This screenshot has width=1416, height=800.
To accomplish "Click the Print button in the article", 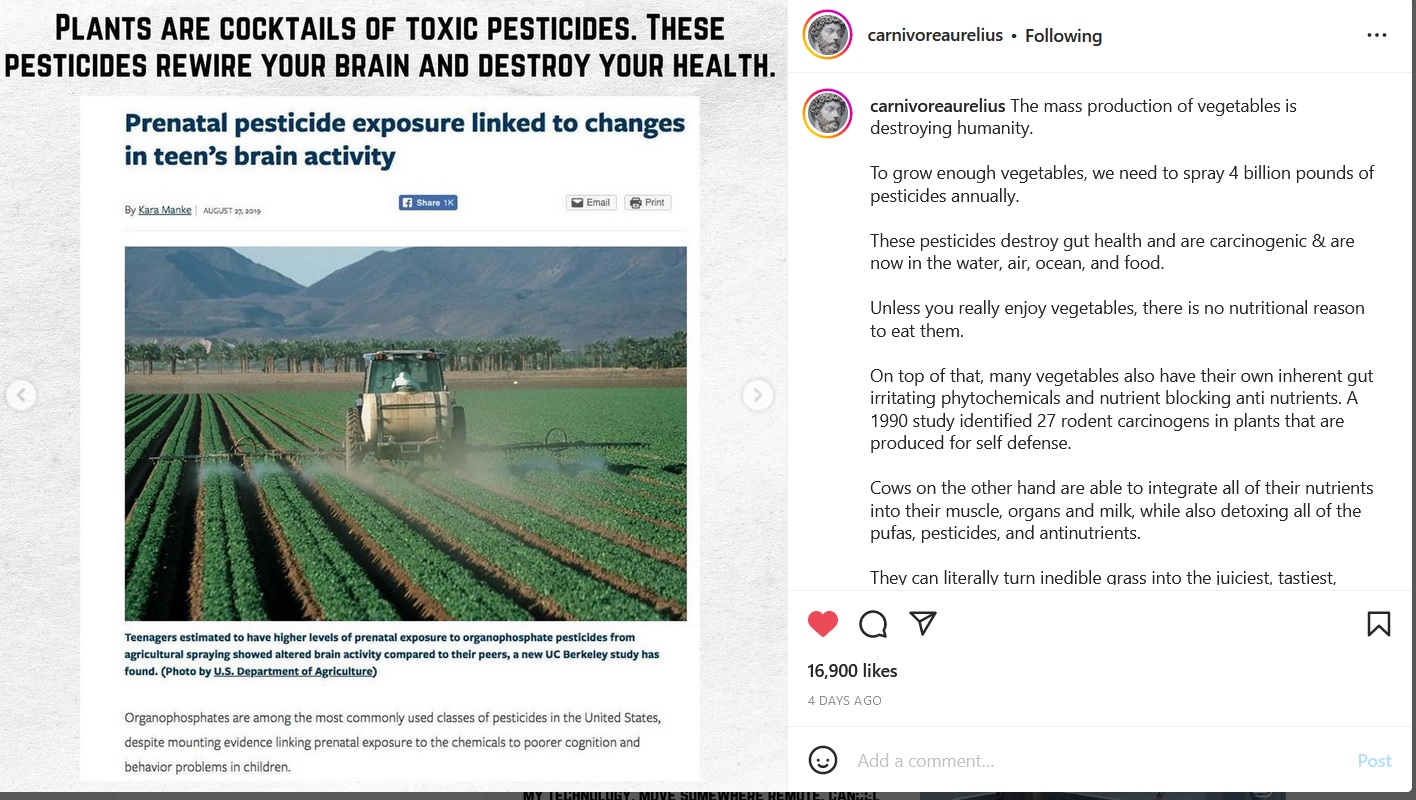I will point(647,202).
